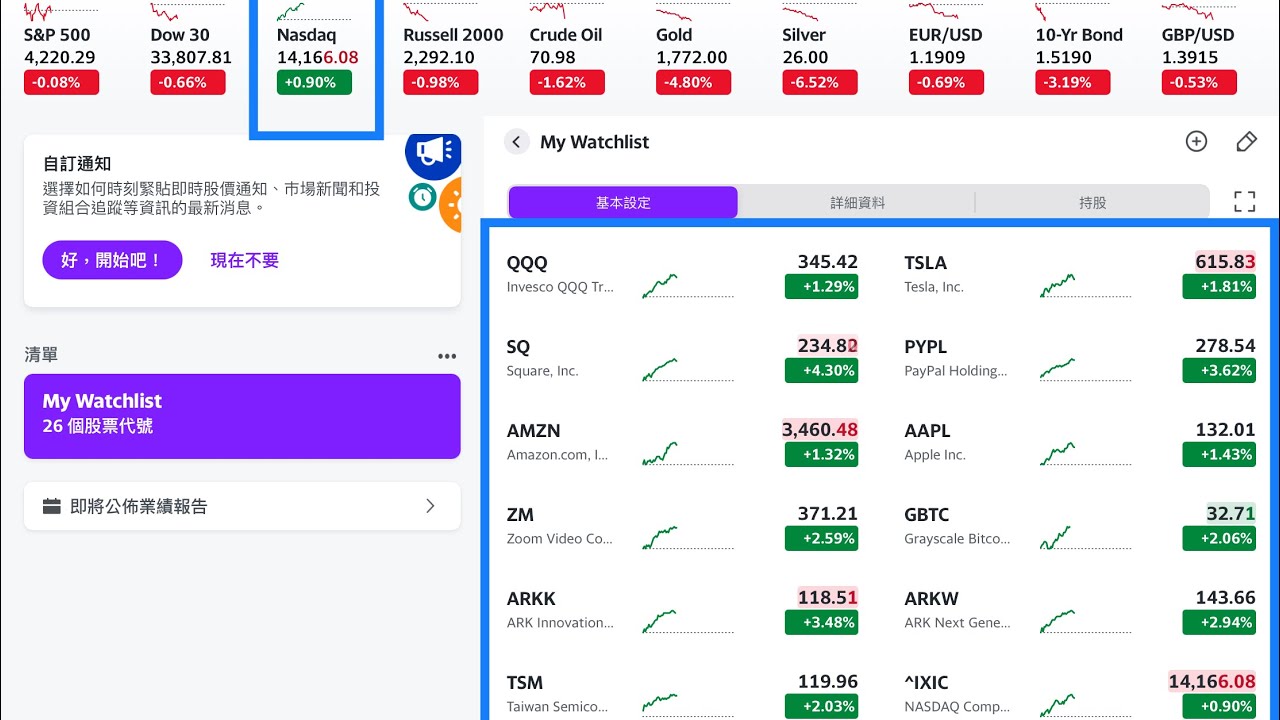Click the 132.01 price for AAPL

pos(1225,430)
